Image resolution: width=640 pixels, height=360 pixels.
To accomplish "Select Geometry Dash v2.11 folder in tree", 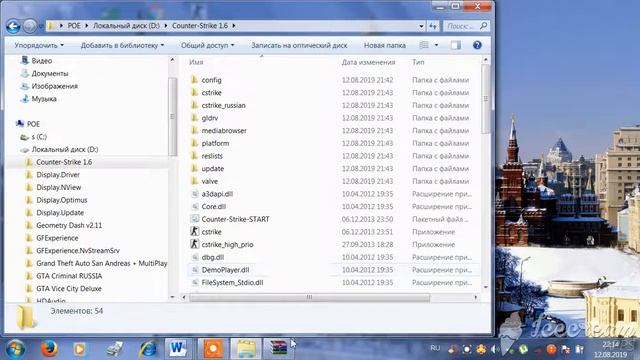I will click(69, 225).
